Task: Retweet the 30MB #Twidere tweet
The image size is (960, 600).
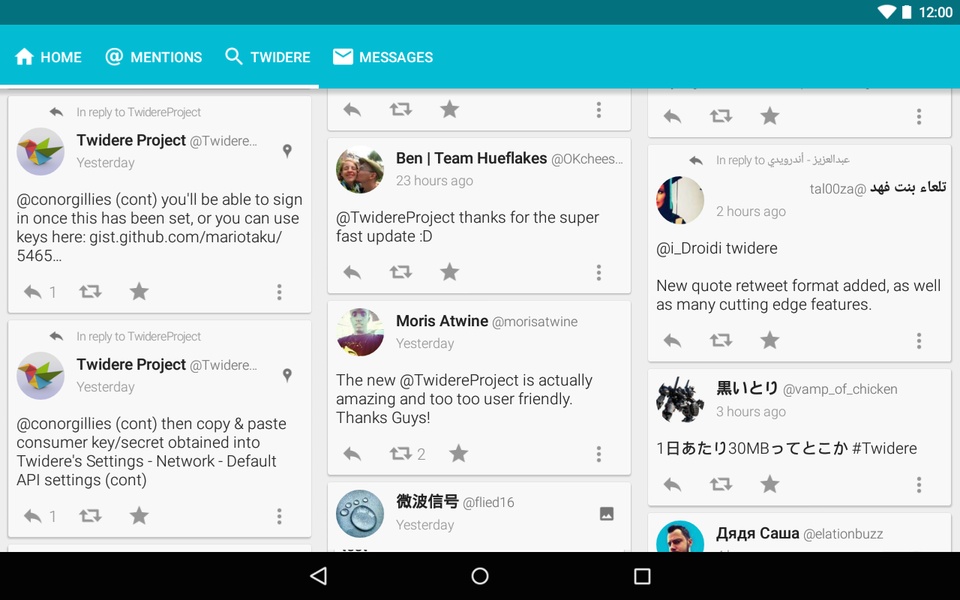Action: click(x=721, y=484)
